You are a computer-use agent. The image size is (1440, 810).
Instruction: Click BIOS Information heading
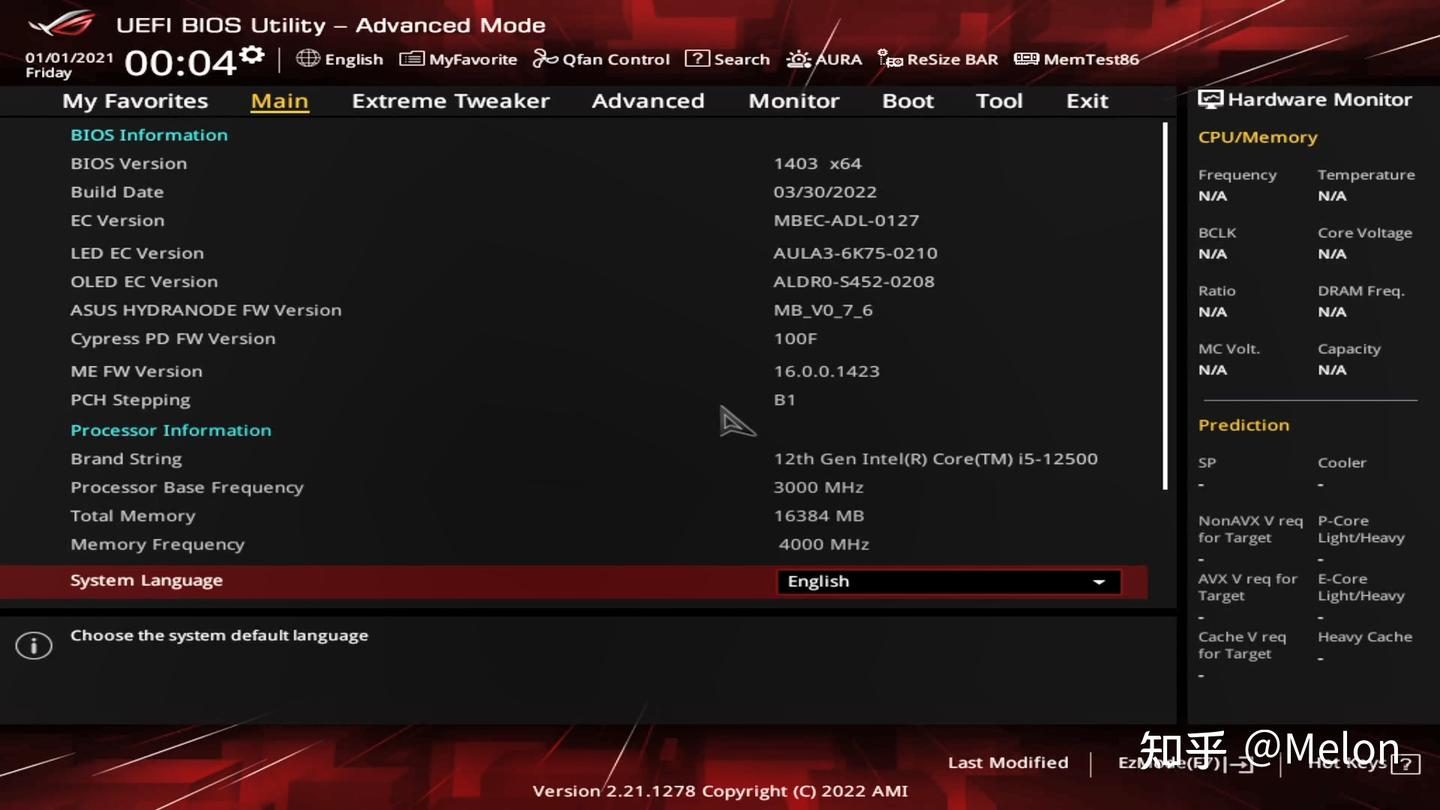(x=149, y=135)
